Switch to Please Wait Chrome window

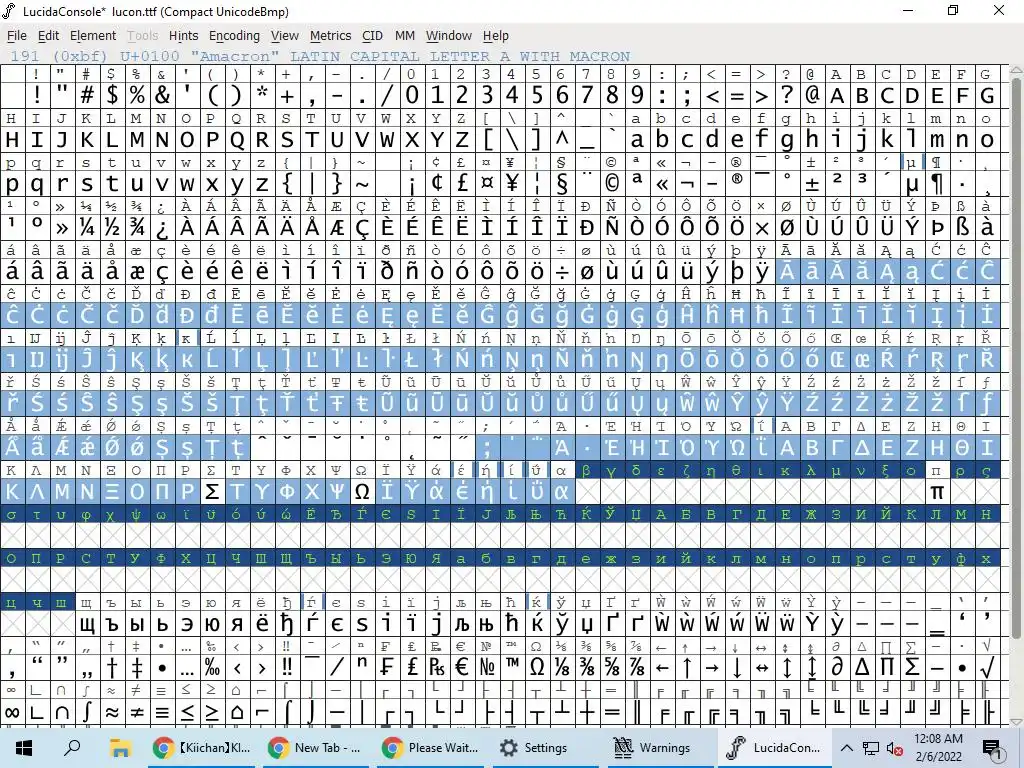431,748
